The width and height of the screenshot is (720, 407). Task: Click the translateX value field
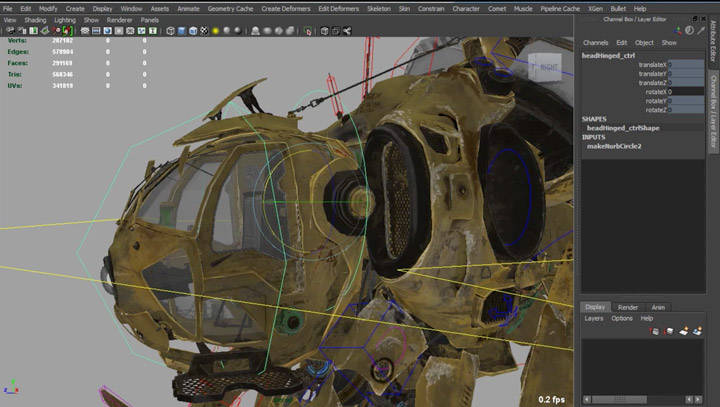click(686, 65)
